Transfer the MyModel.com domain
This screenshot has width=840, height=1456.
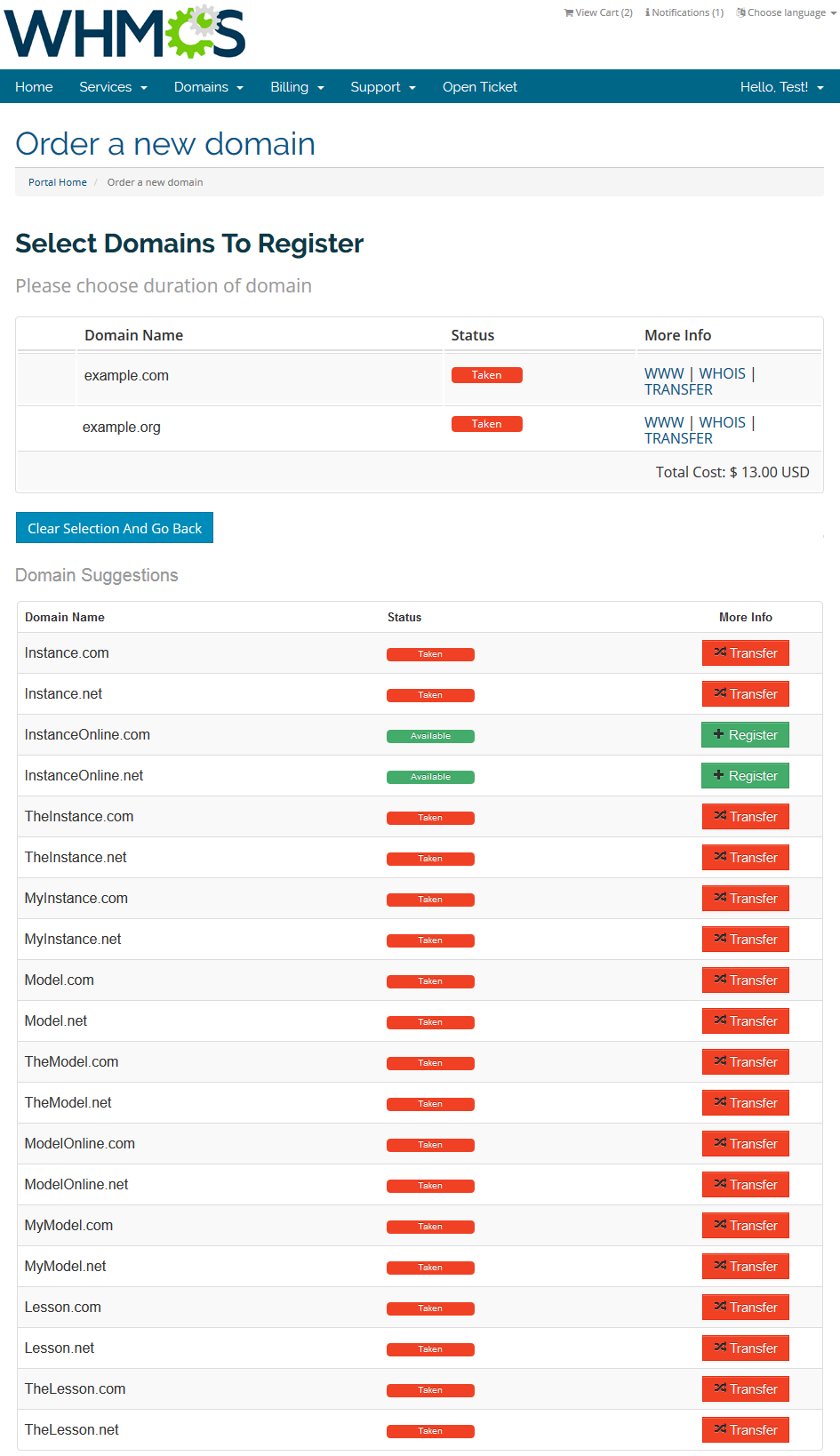(x=746, y=1226)
